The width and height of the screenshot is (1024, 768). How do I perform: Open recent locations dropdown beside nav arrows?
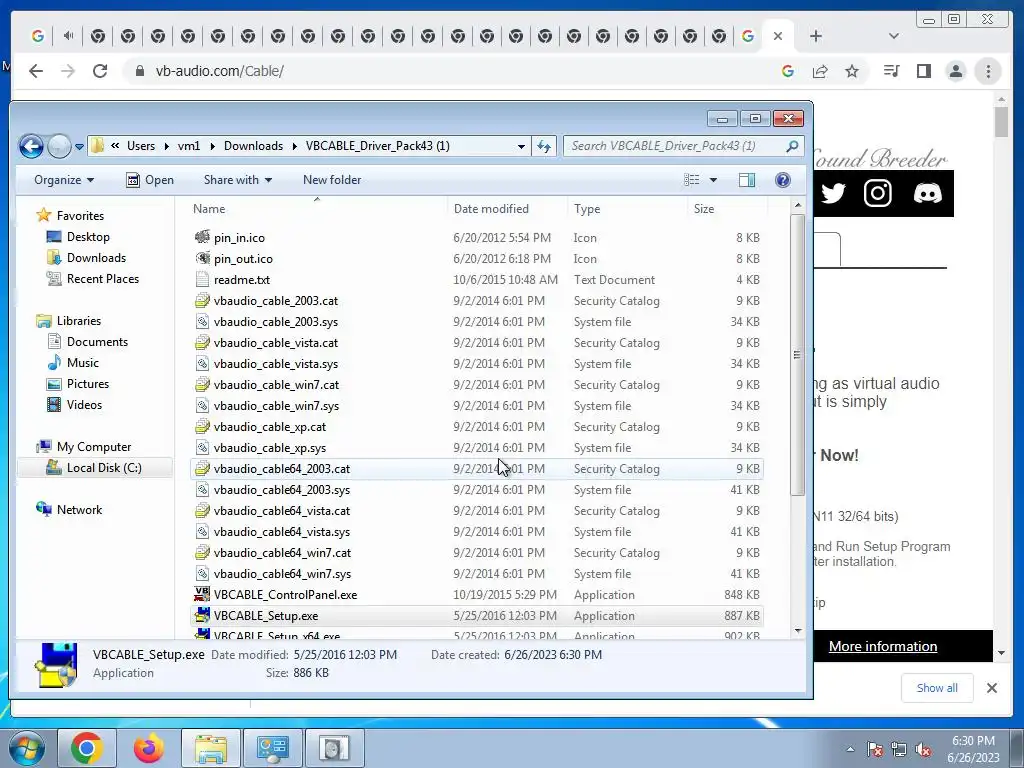[79, 147]
